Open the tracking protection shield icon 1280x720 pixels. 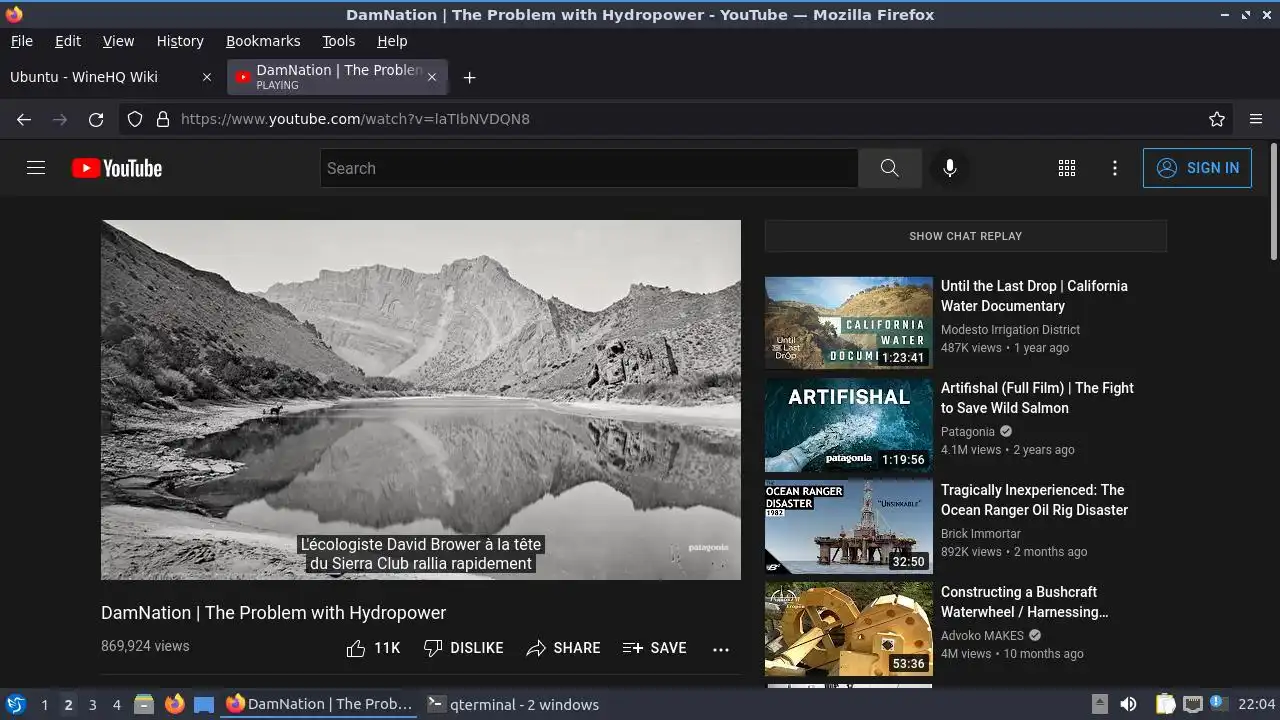point(135,119)
